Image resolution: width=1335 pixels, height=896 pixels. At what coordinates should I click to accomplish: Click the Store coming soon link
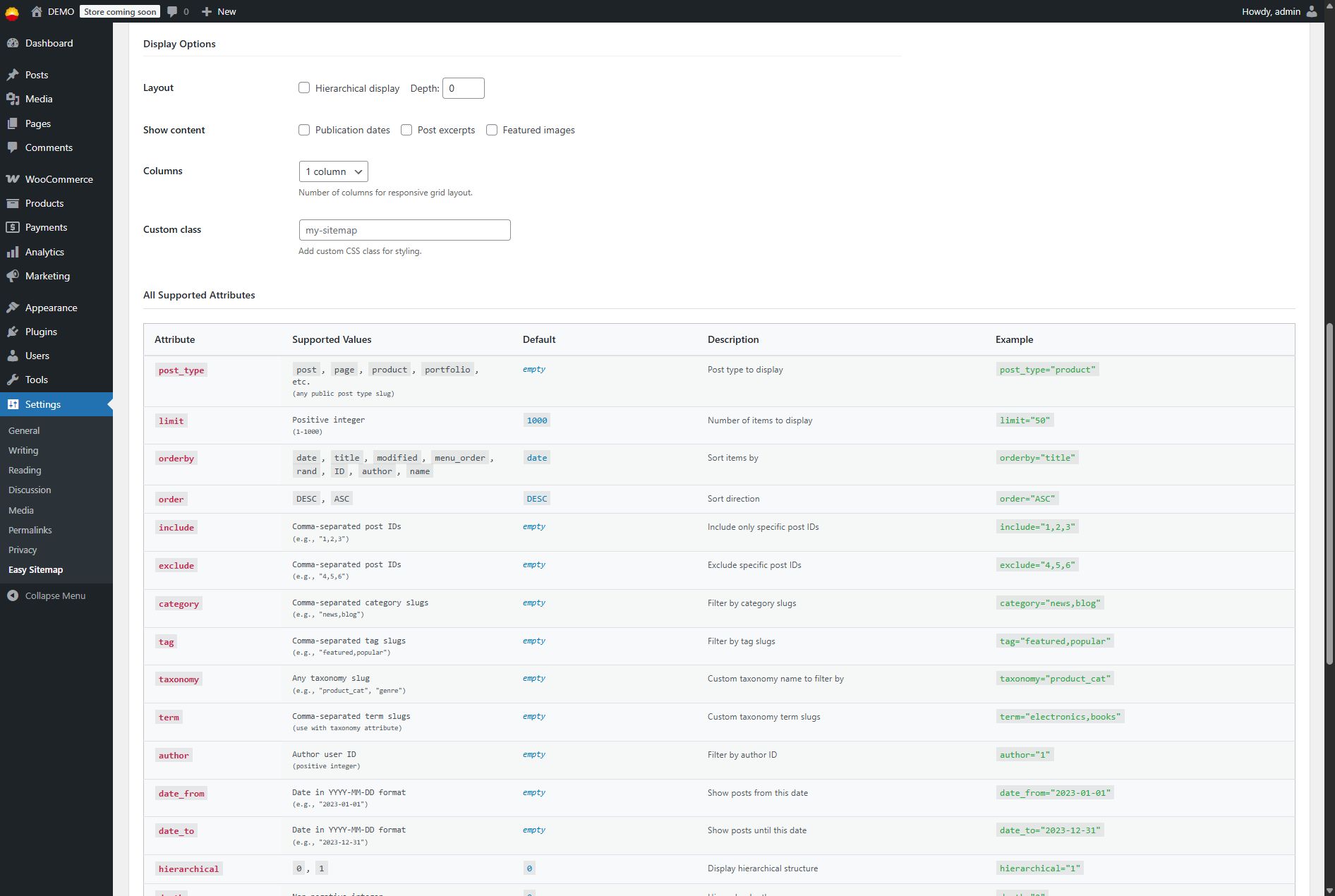pyautogui.click(x=119, y=11)
